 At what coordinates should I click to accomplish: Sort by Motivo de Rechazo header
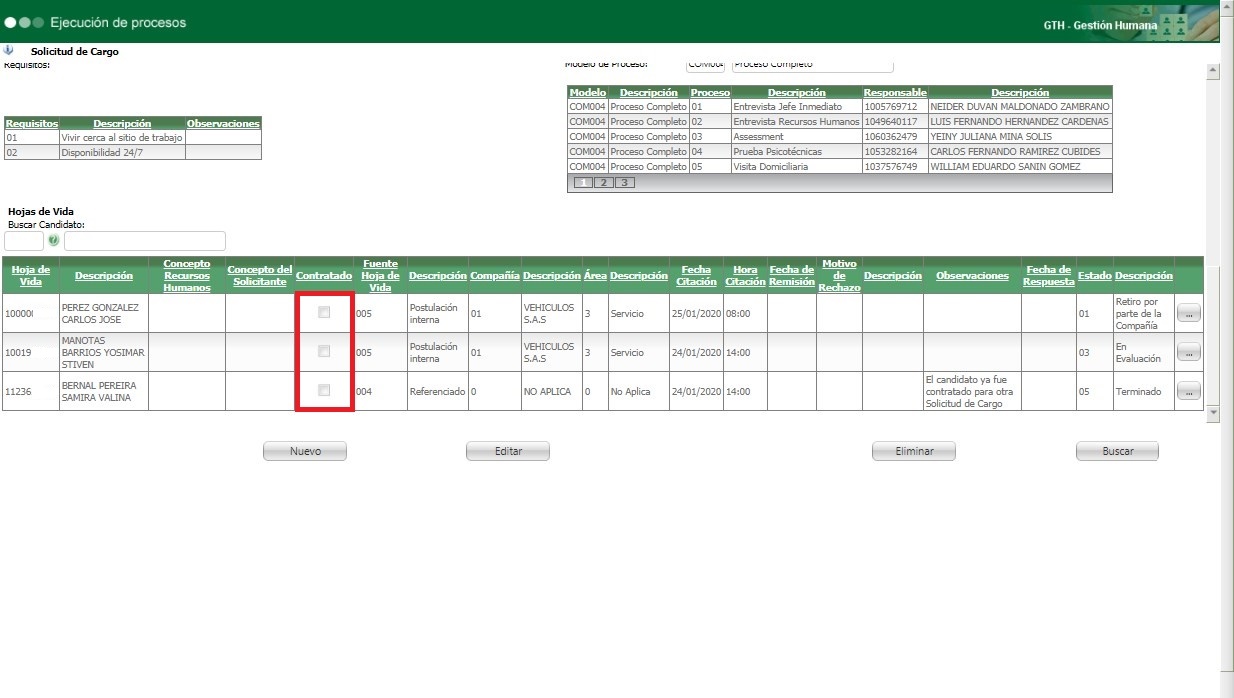(839, 275)
